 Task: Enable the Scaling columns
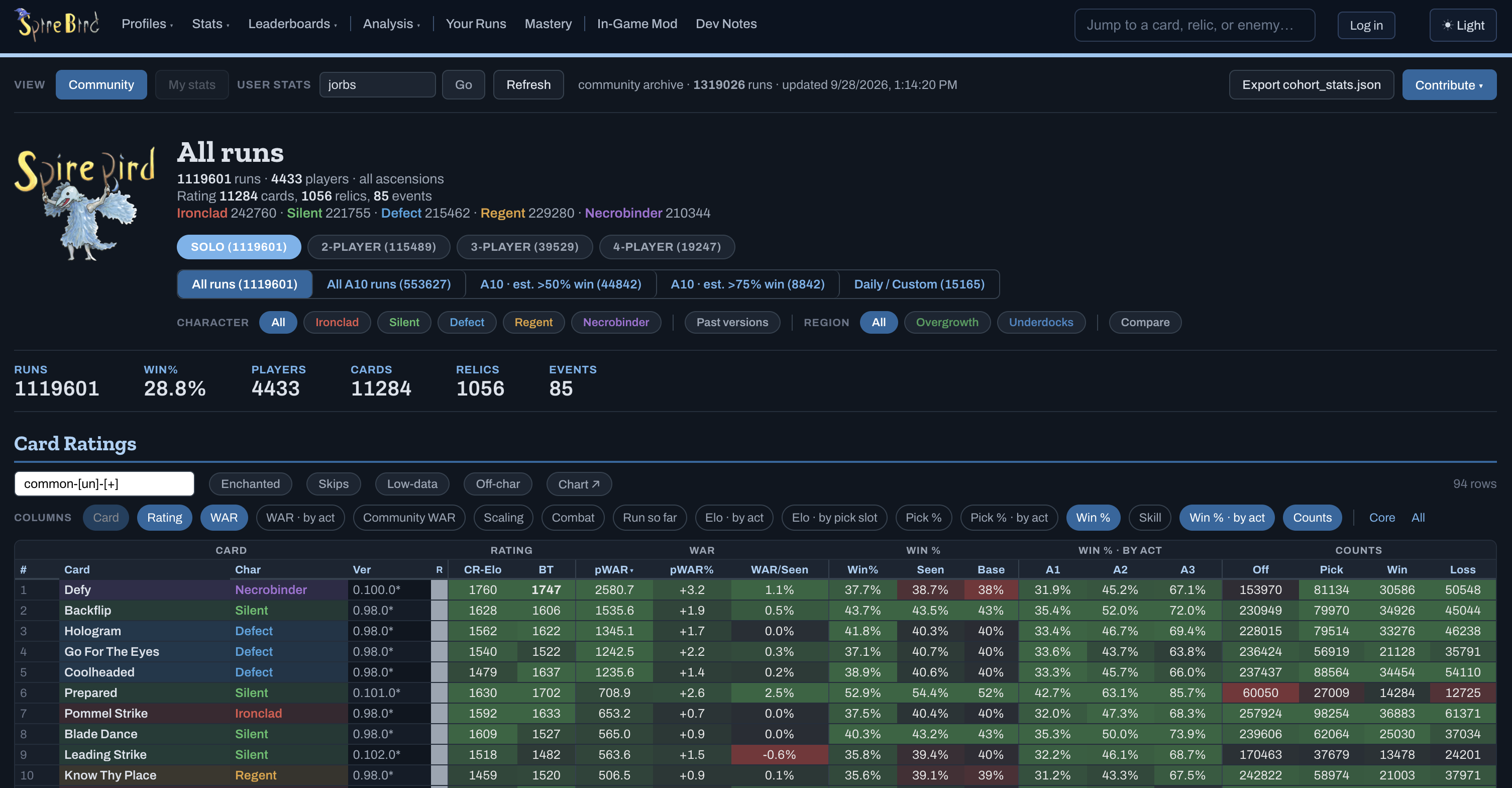(503, 517)
